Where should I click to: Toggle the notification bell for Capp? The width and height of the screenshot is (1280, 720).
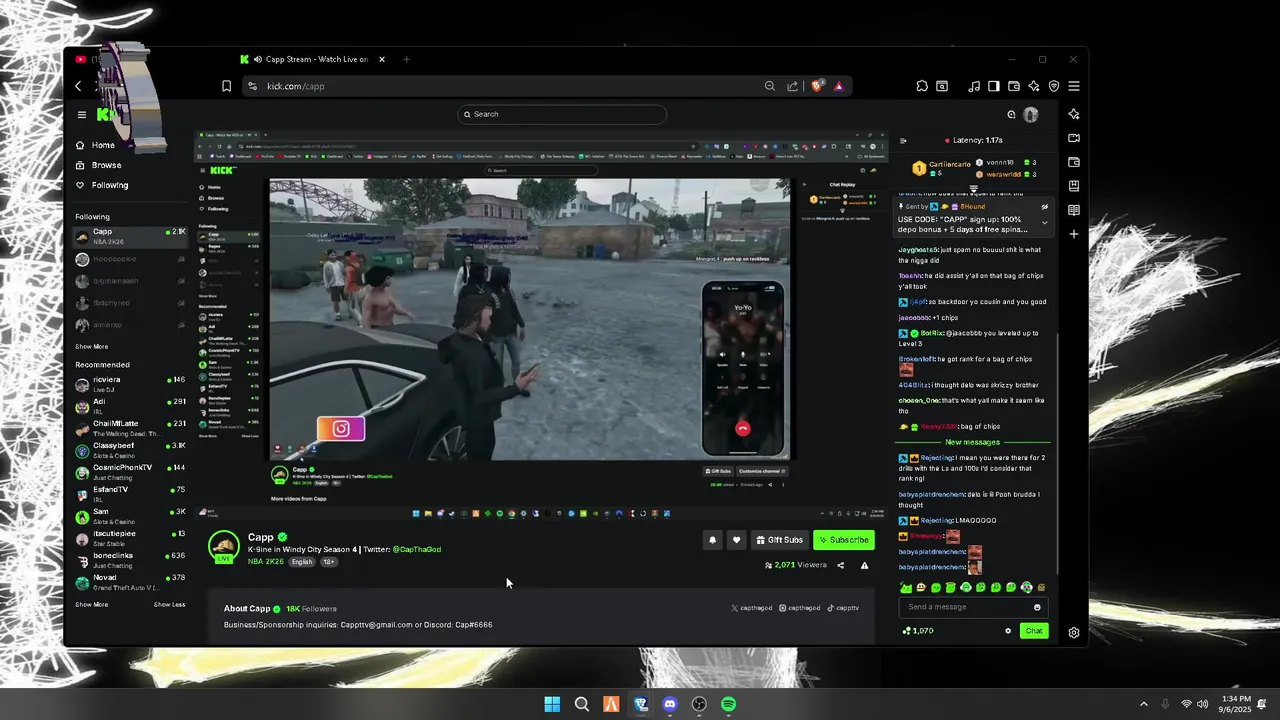click(x=713, y=540)
